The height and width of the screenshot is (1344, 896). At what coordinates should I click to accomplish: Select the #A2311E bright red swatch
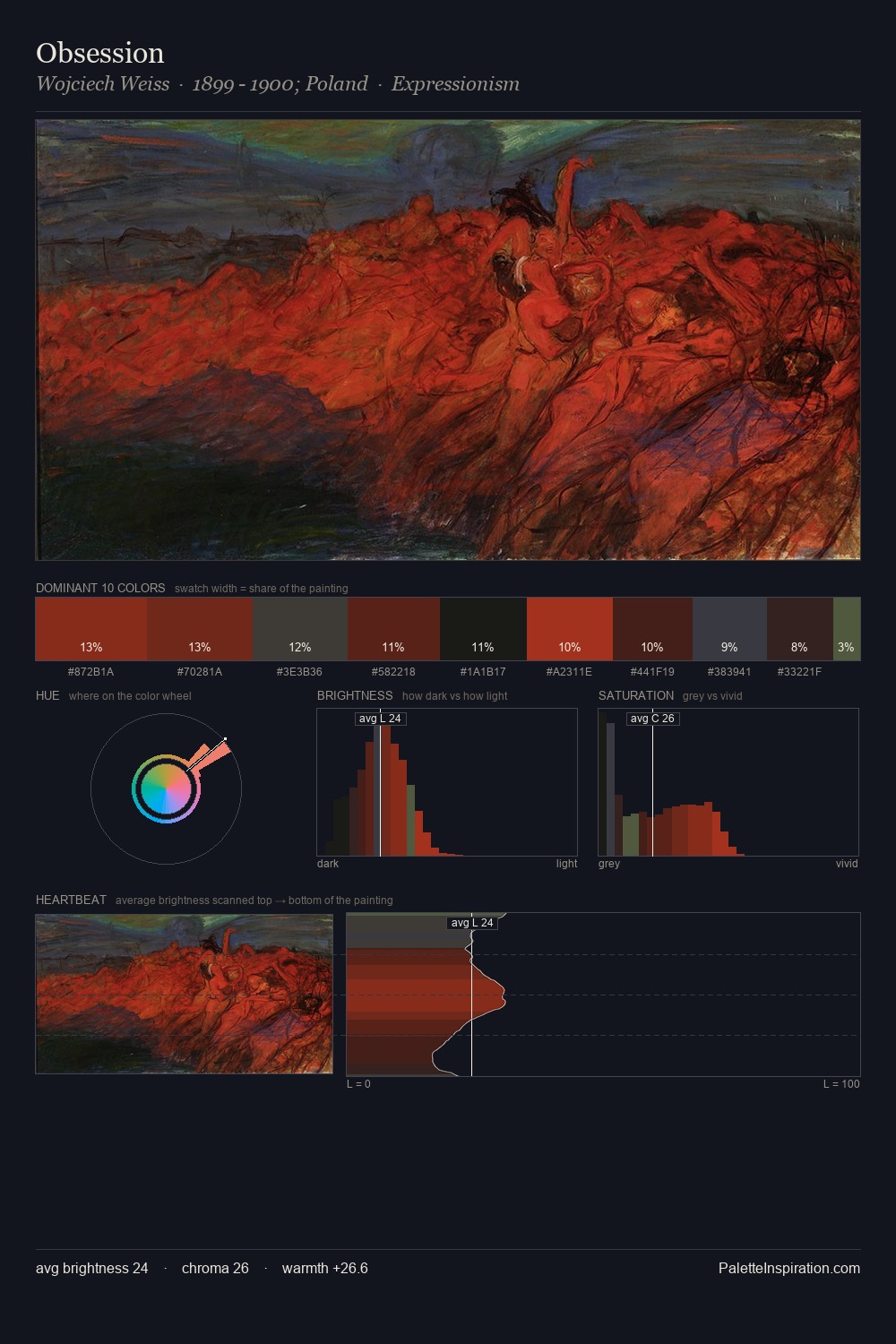(x=570, y=629)
